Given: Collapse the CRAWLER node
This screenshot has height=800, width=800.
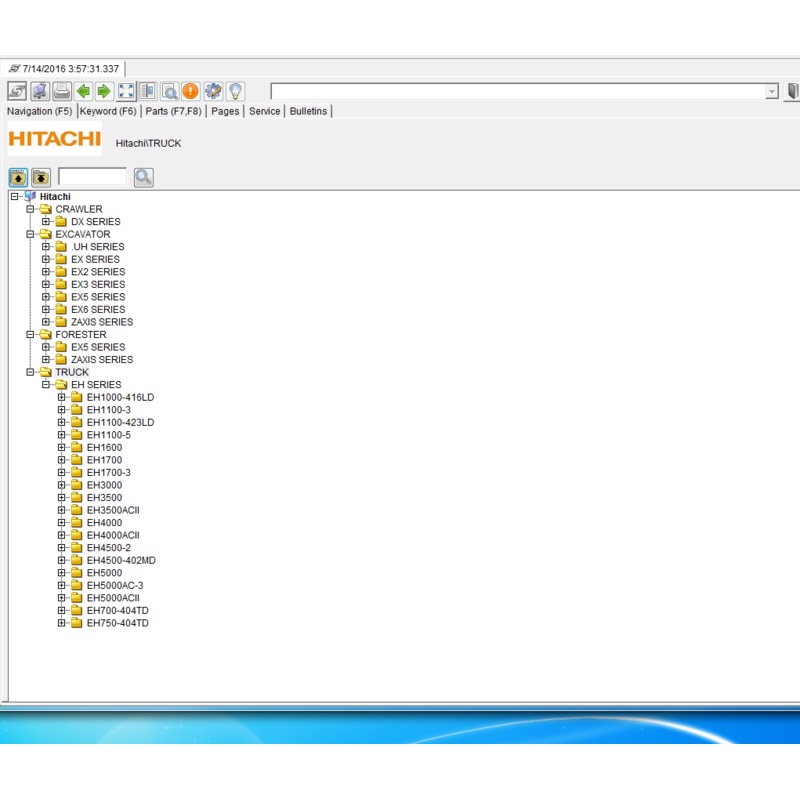Looking at the screenshot, I should click(x=30, y=209).
